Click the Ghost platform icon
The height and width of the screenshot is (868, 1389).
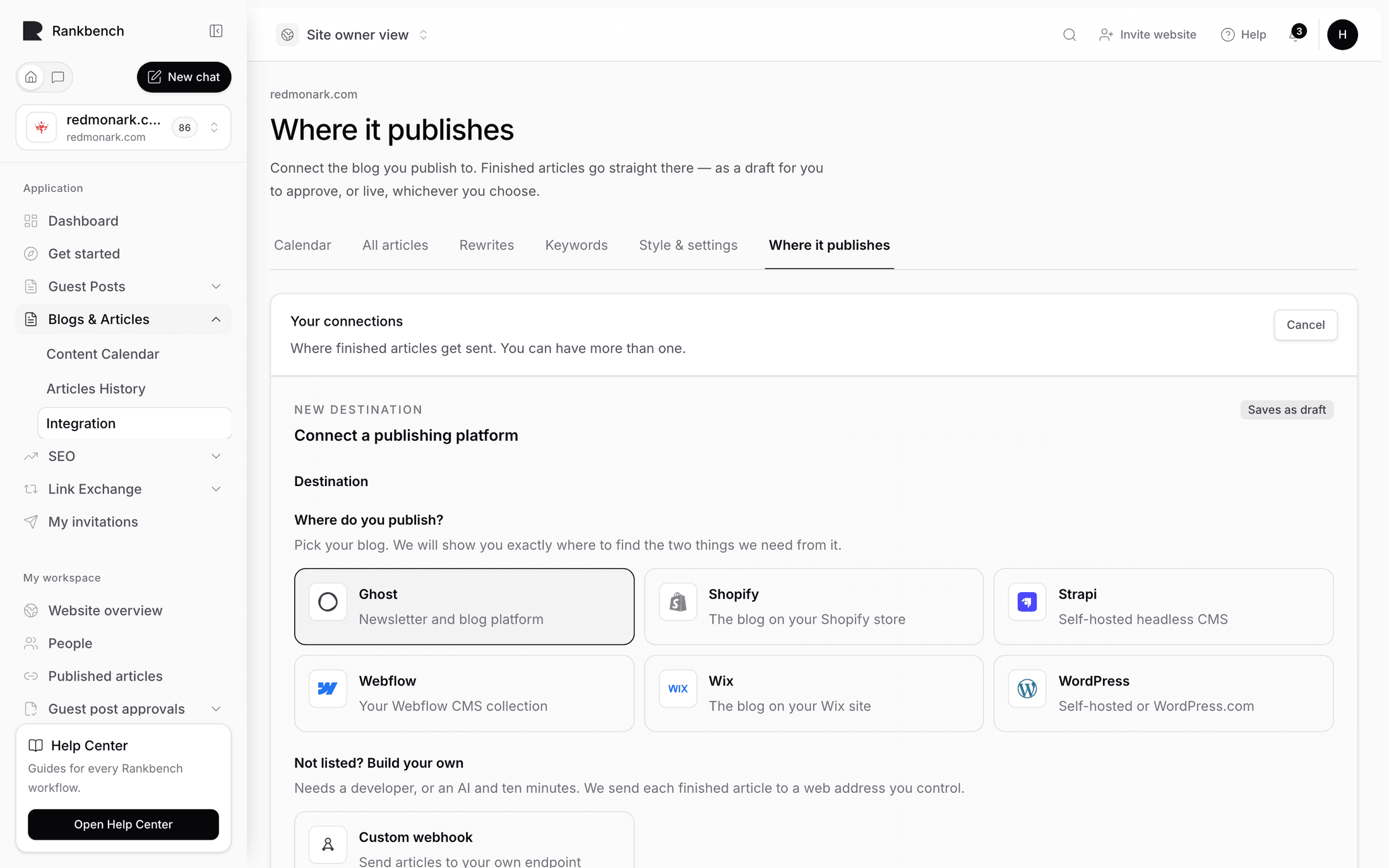click(x=328, y=602)
